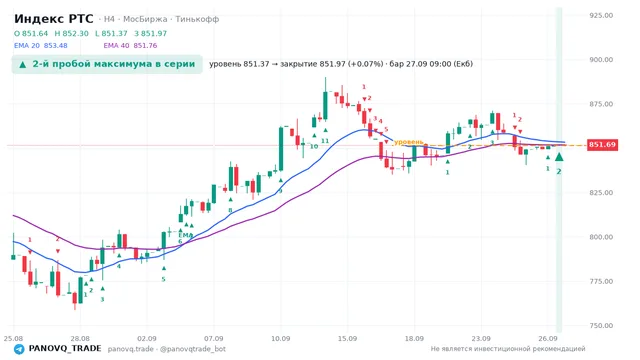Click the close value '3 851.97'
The width and height of the screenshot is (640, 360).
click(151, 33)
